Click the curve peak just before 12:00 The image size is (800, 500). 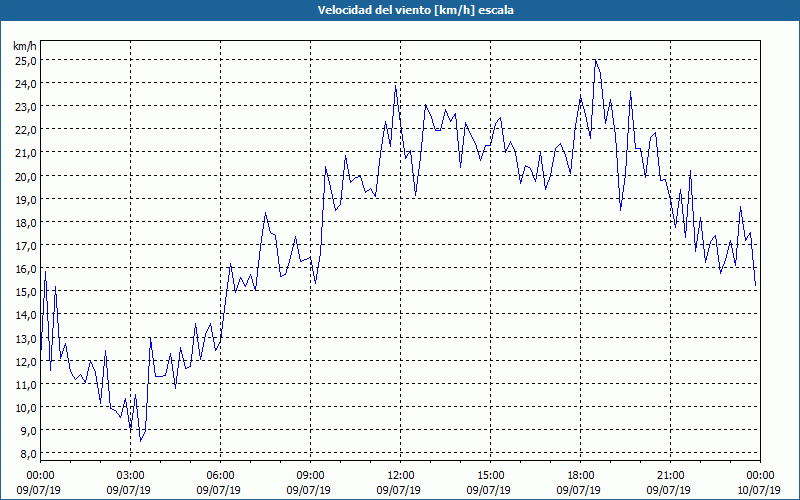coord(395,85)
